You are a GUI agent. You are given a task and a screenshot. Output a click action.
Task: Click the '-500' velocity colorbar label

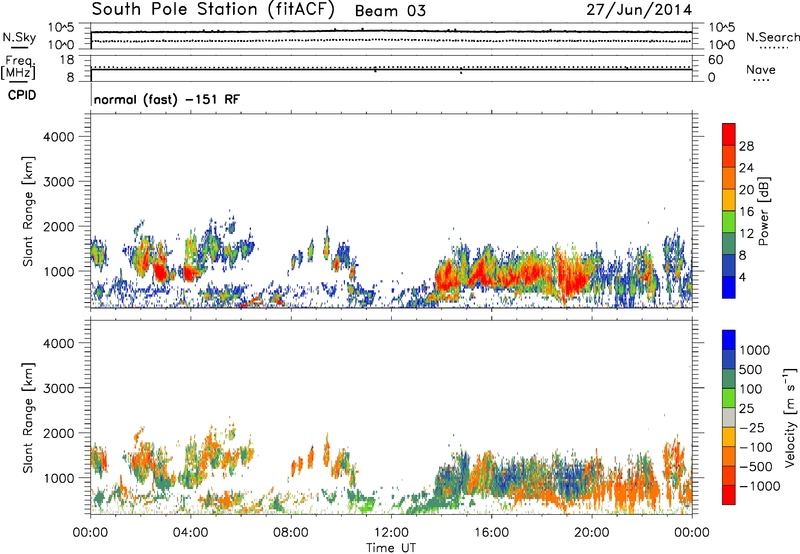coord(755,467)
